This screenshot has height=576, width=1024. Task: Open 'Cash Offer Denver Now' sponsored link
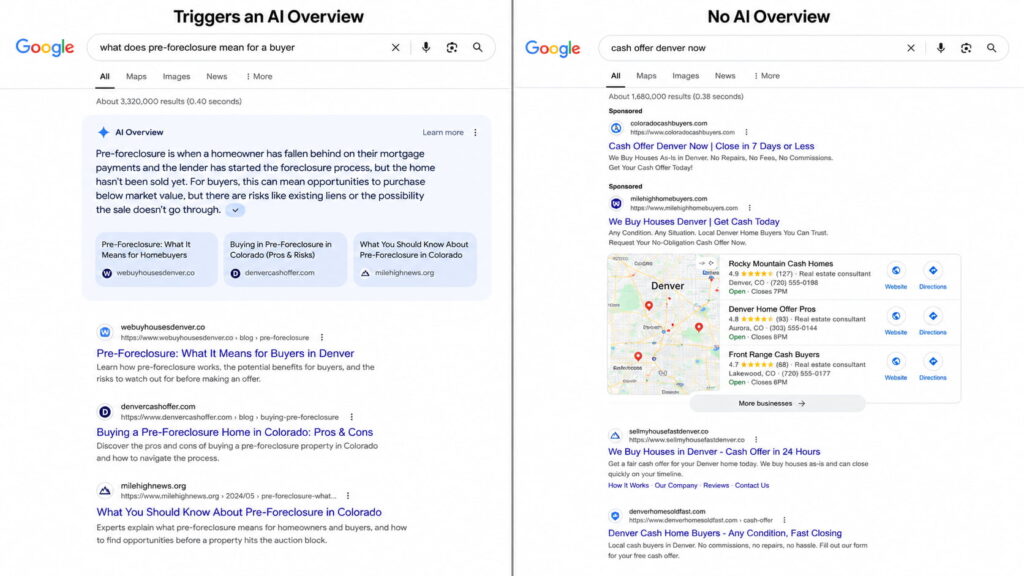click(x=711, y=146)
